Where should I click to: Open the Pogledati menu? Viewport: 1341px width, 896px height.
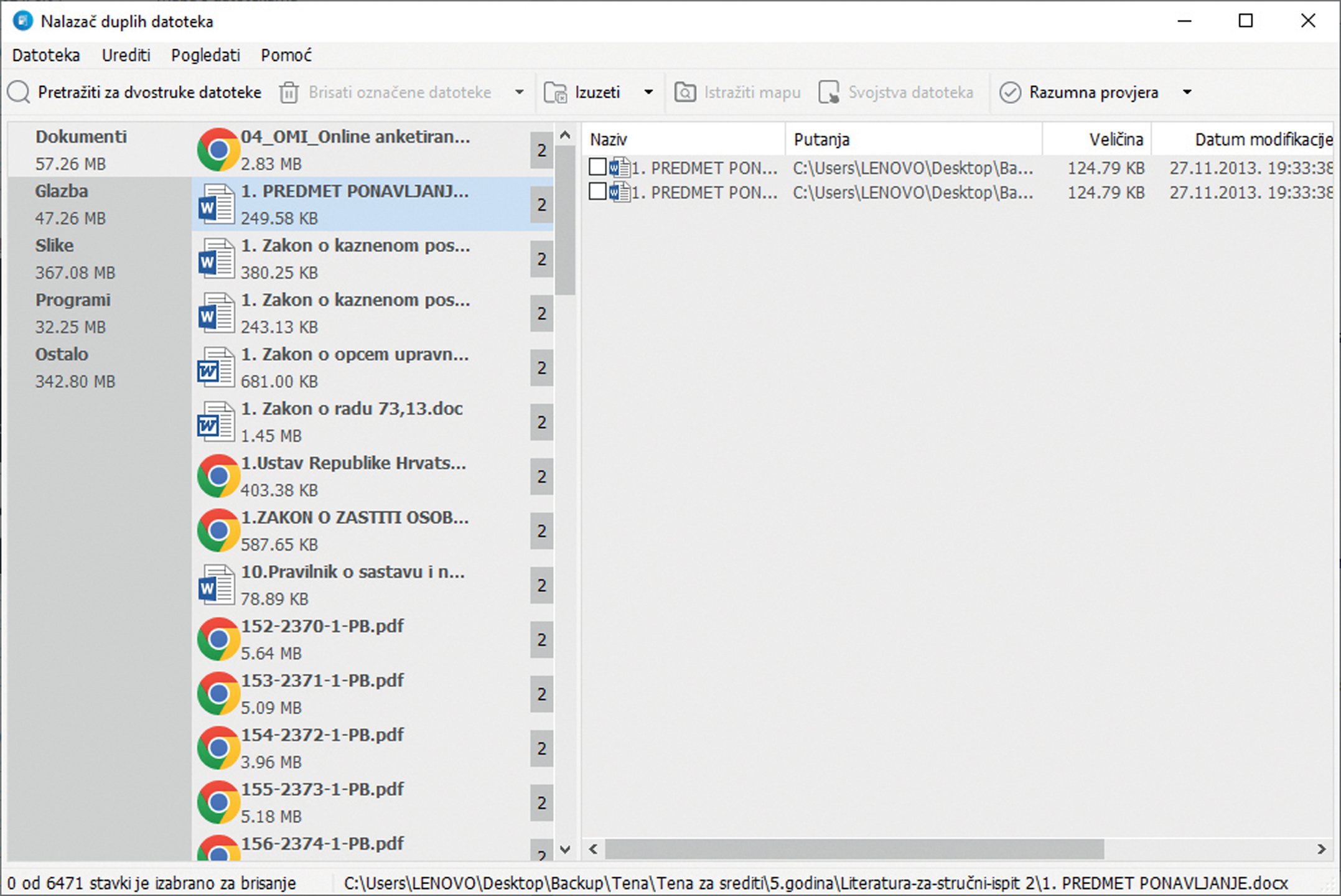205,55
